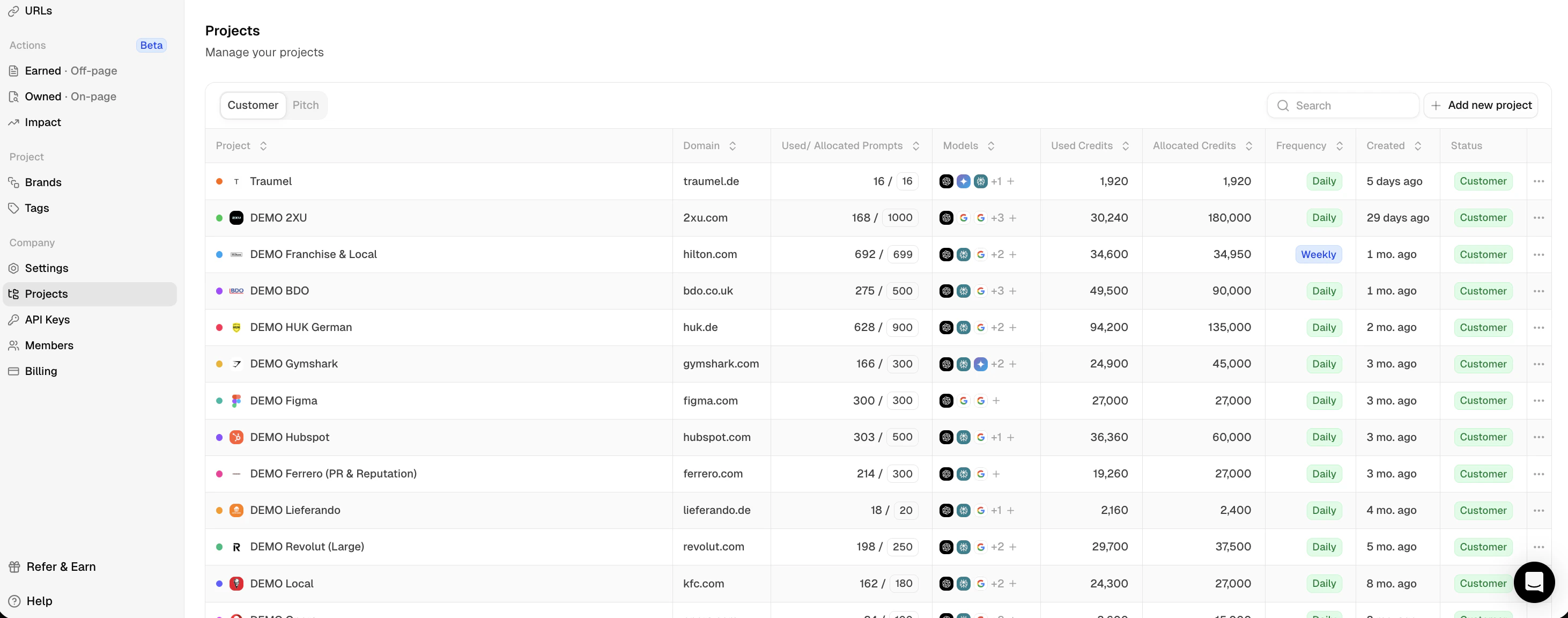
Task: Click the orange color dot beside Traumel
Action: click(219, 181)
